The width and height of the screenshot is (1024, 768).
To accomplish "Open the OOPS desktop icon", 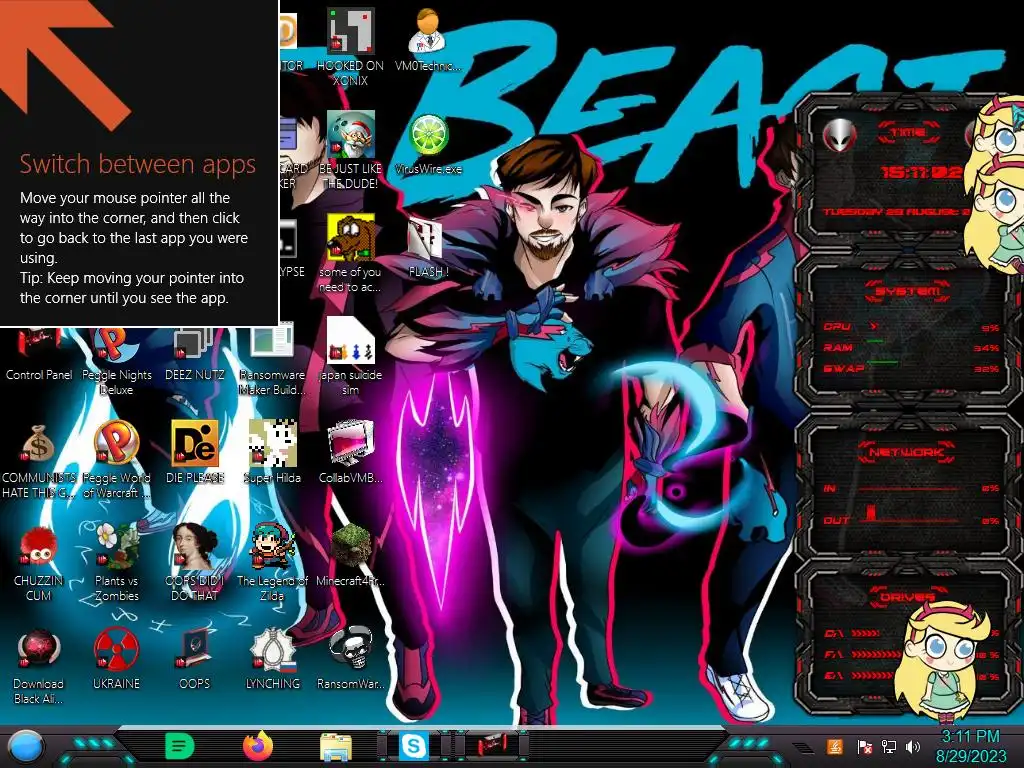I will [x=195, y=660].
